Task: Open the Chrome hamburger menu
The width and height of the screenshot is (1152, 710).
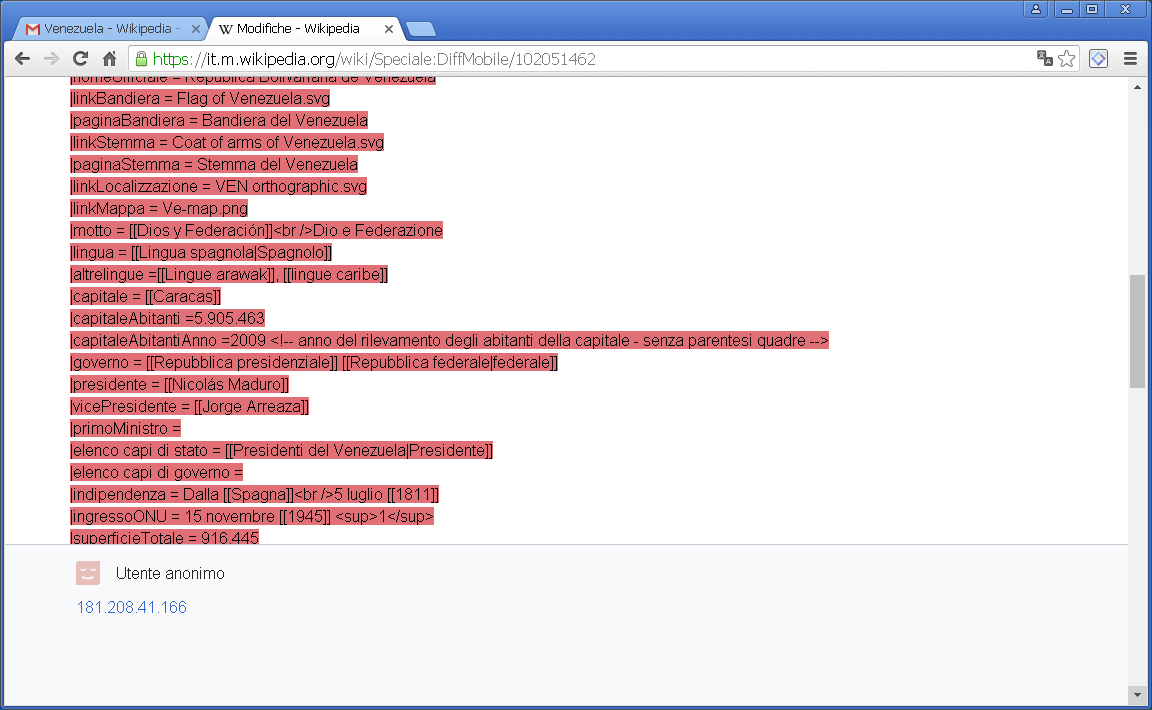Action: click(1130, 59)
